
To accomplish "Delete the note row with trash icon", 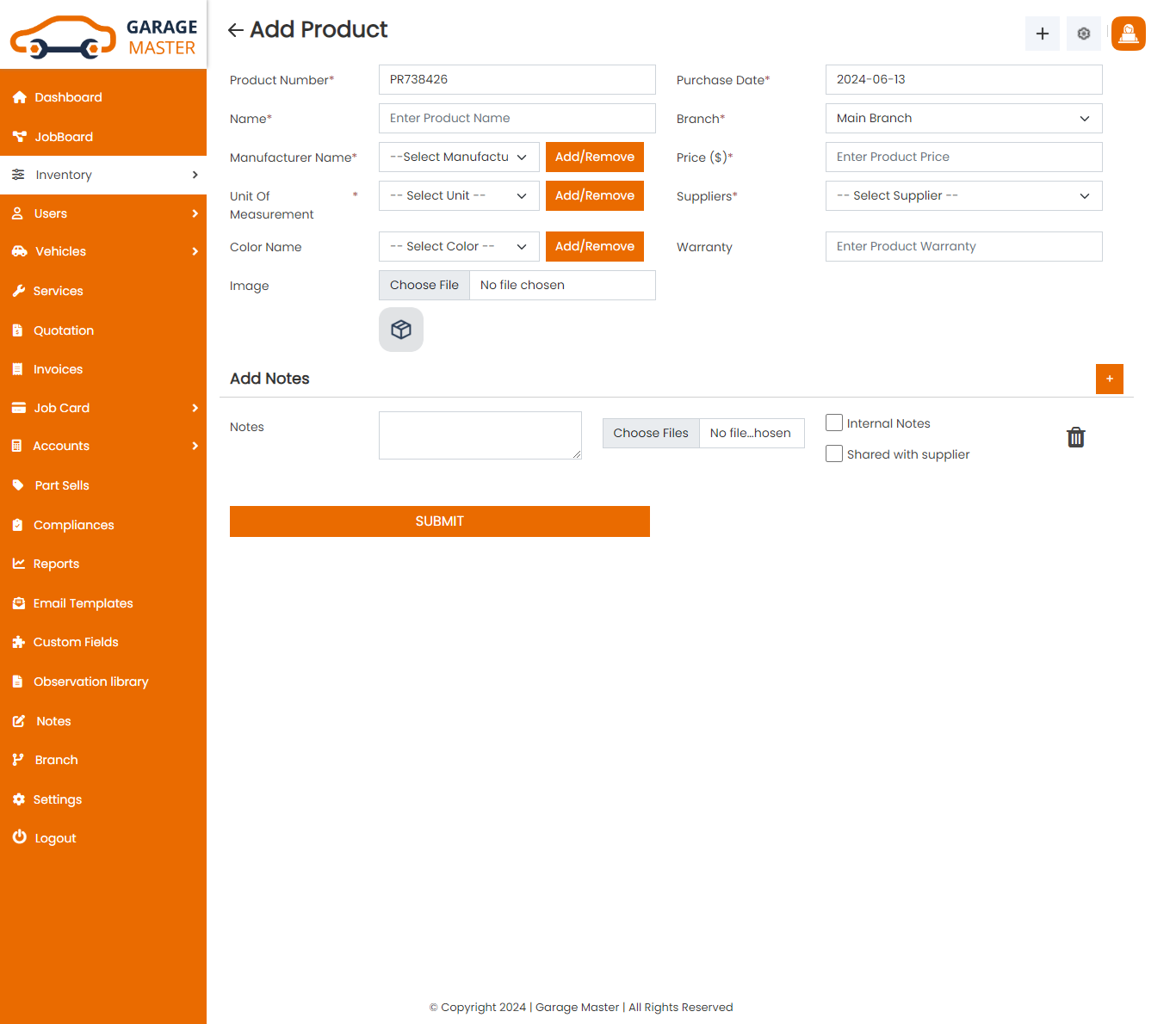I will point(1075,438).
